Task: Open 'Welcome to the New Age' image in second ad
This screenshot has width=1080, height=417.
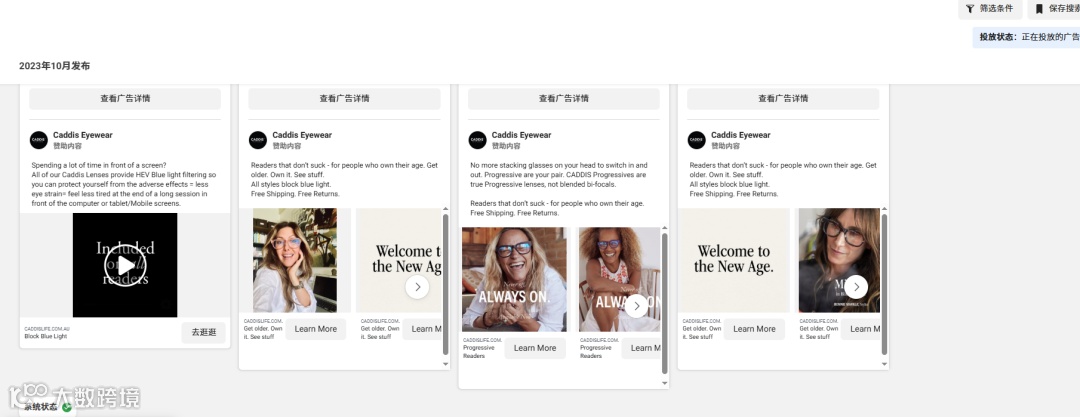Action: tap(399, 261)
